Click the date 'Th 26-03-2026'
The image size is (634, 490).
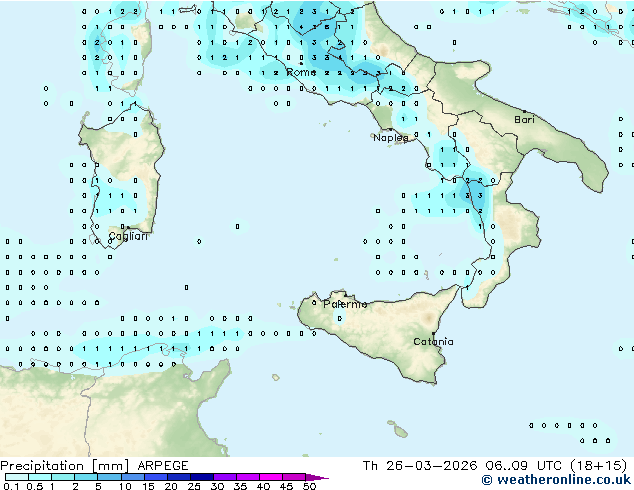point(420,466)
